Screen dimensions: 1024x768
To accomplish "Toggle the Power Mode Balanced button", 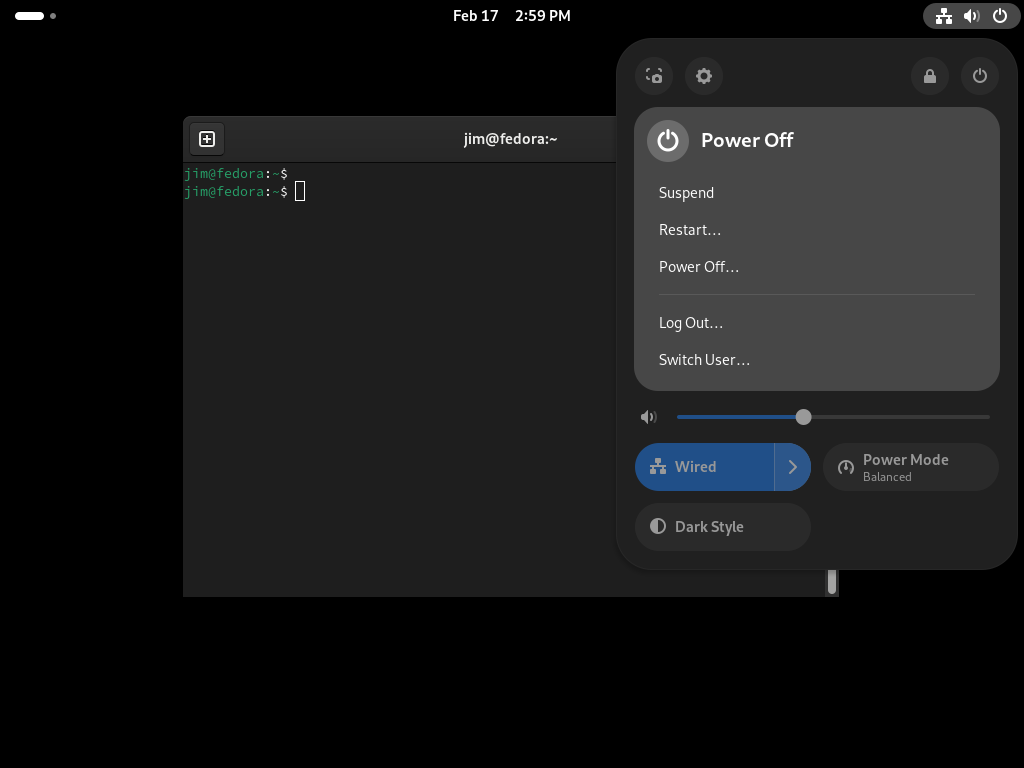I will (x=911, y=467).
